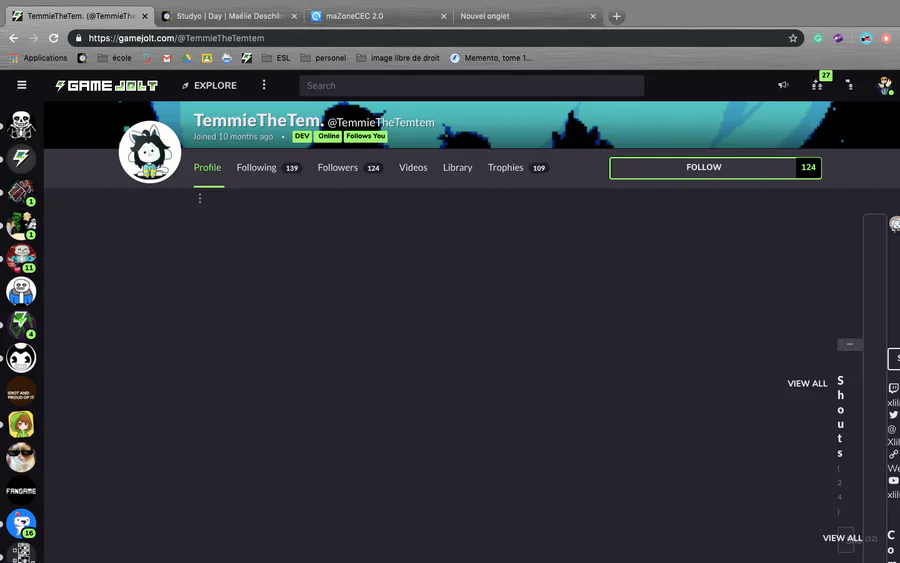The width and height of the screenshot is (900, 563).
Task: Open the Google Drive bookmark
Action: 187,58
